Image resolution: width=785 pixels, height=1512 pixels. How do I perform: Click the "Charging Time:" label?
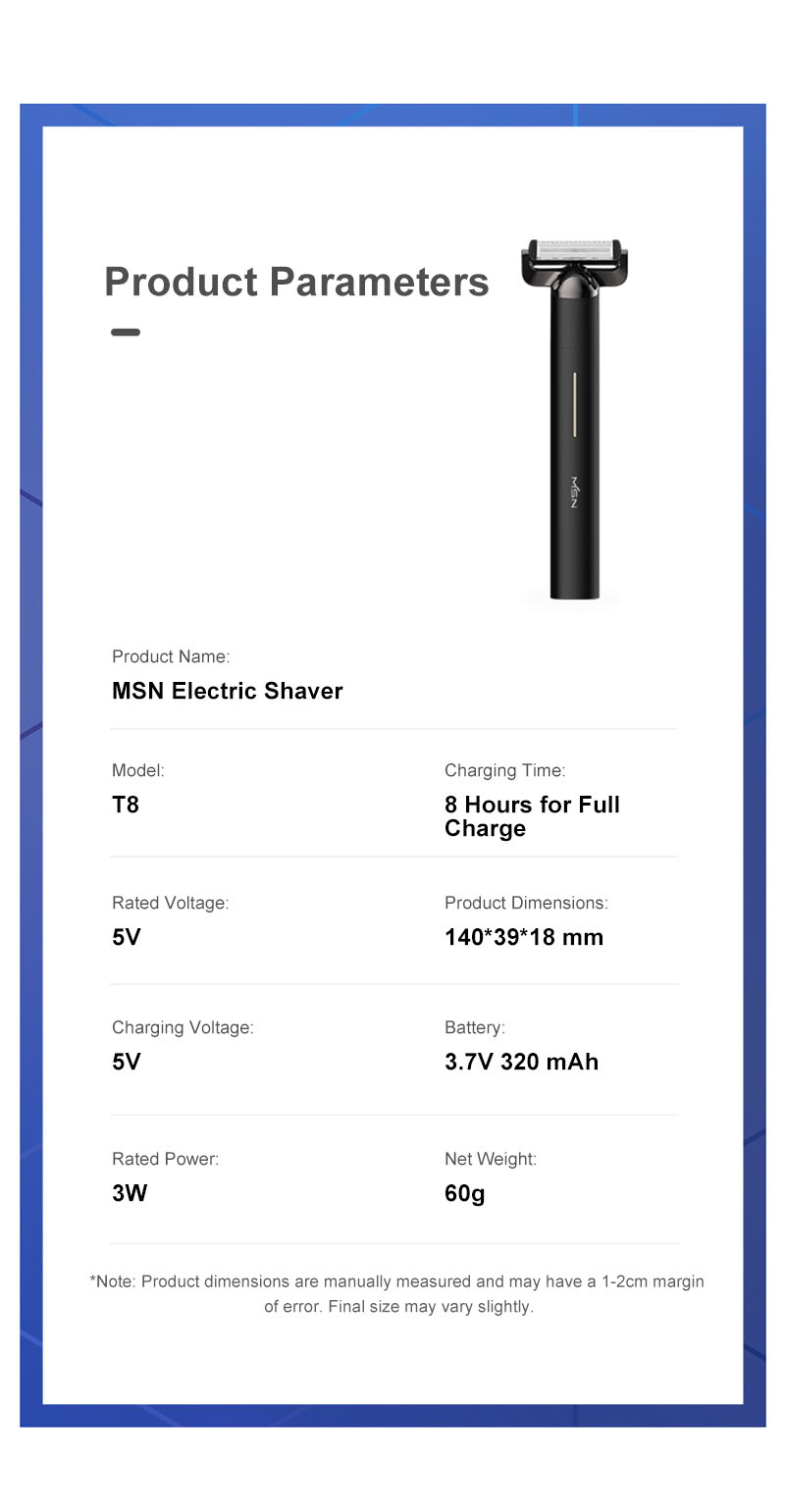pos(504,770)
